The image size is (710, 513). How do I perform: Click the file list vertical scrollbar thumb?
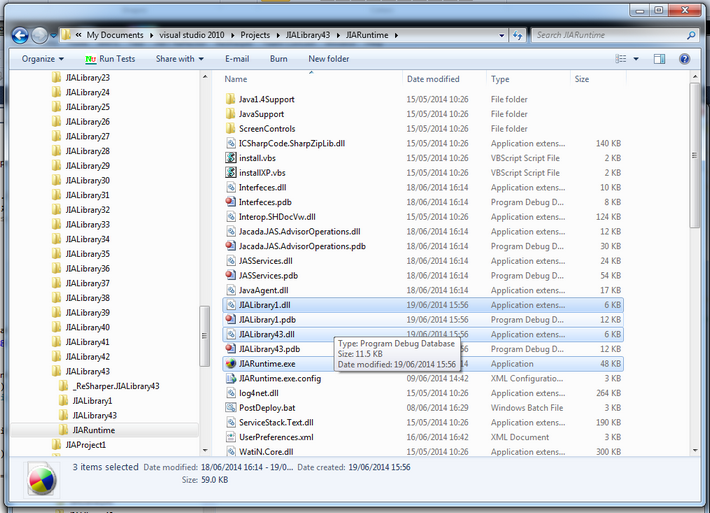695,156
